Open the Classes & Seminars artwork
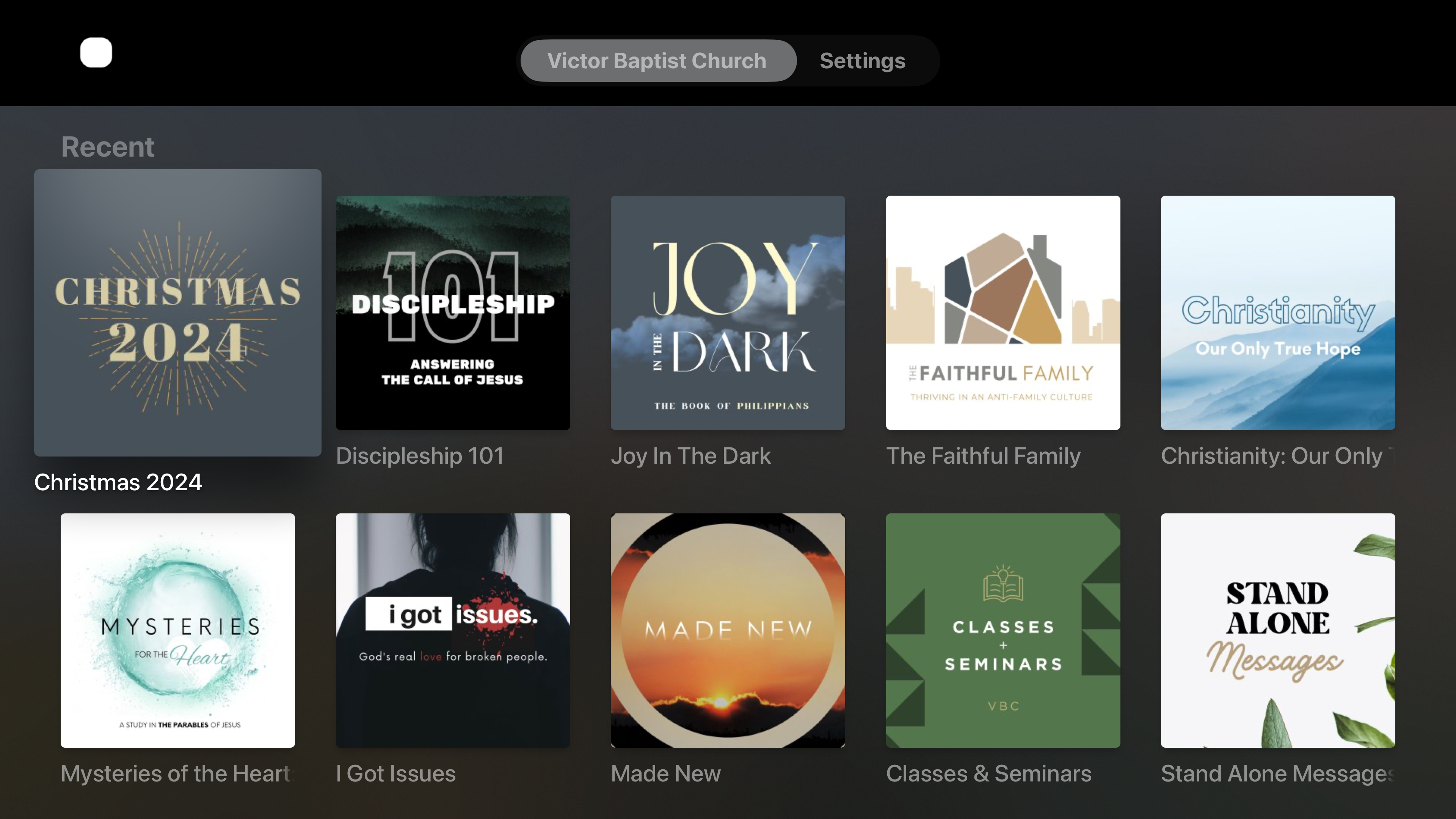The image size is (1456, 819). [x=1003, y=630]
